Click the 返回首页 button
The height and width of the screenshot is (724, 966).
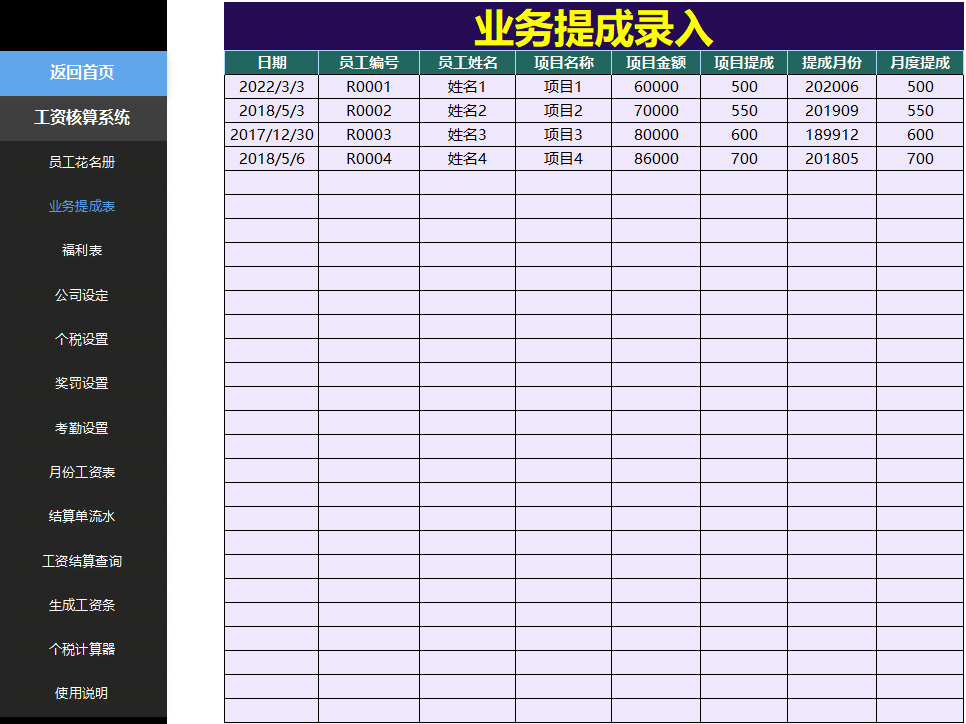click(83, 73)
